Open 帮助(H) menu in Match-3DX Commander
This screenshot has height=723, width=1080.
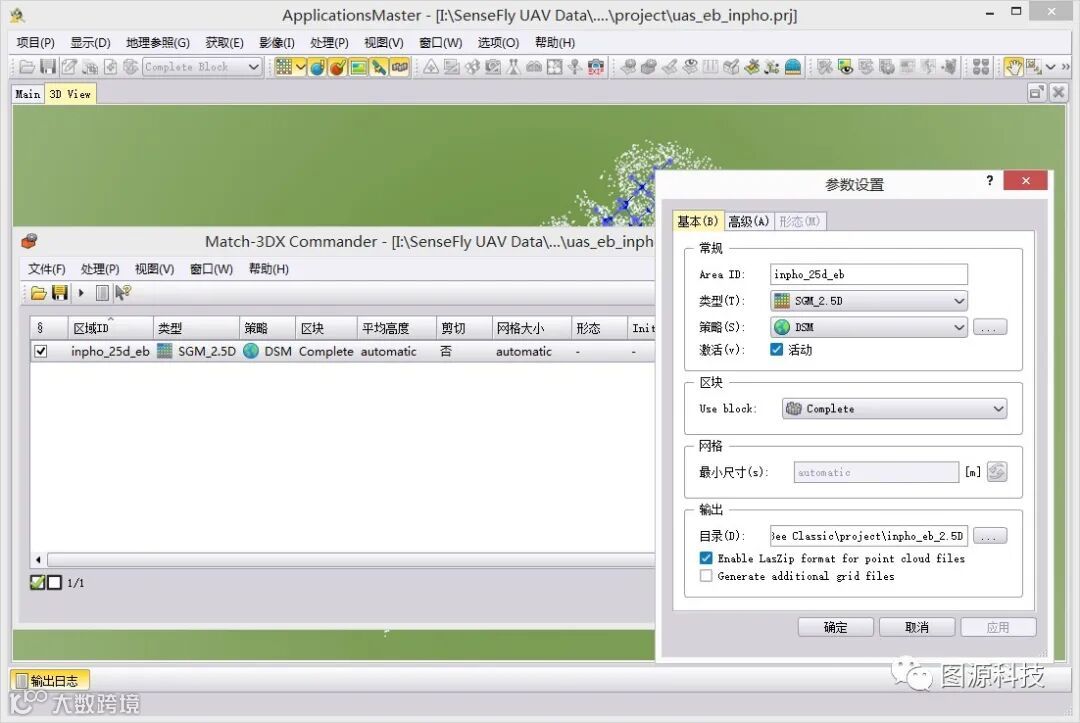click(x=269, y=269)
